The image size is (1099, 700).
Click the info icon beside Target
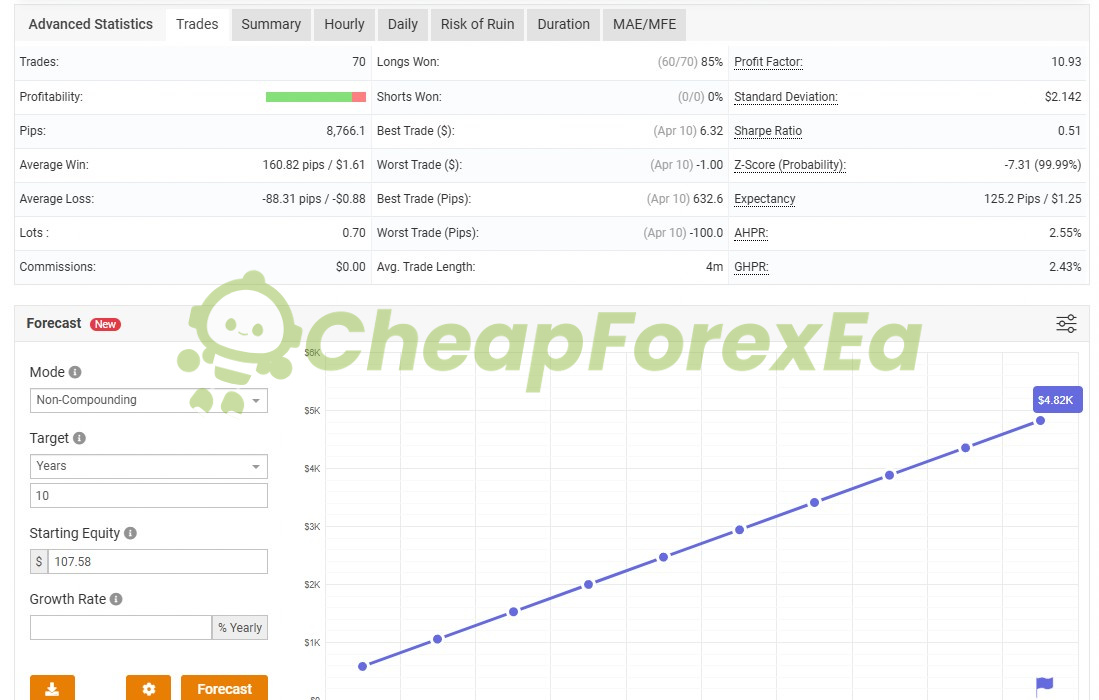click(79, 438)
